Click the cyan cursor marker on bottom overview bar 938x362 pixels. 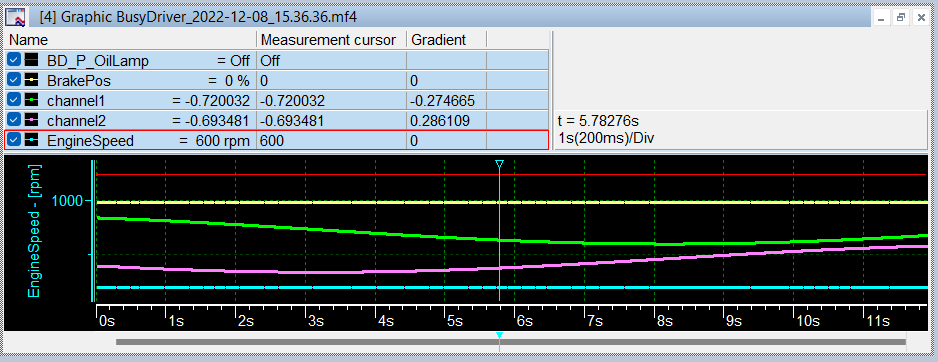(x=500, y=336)
